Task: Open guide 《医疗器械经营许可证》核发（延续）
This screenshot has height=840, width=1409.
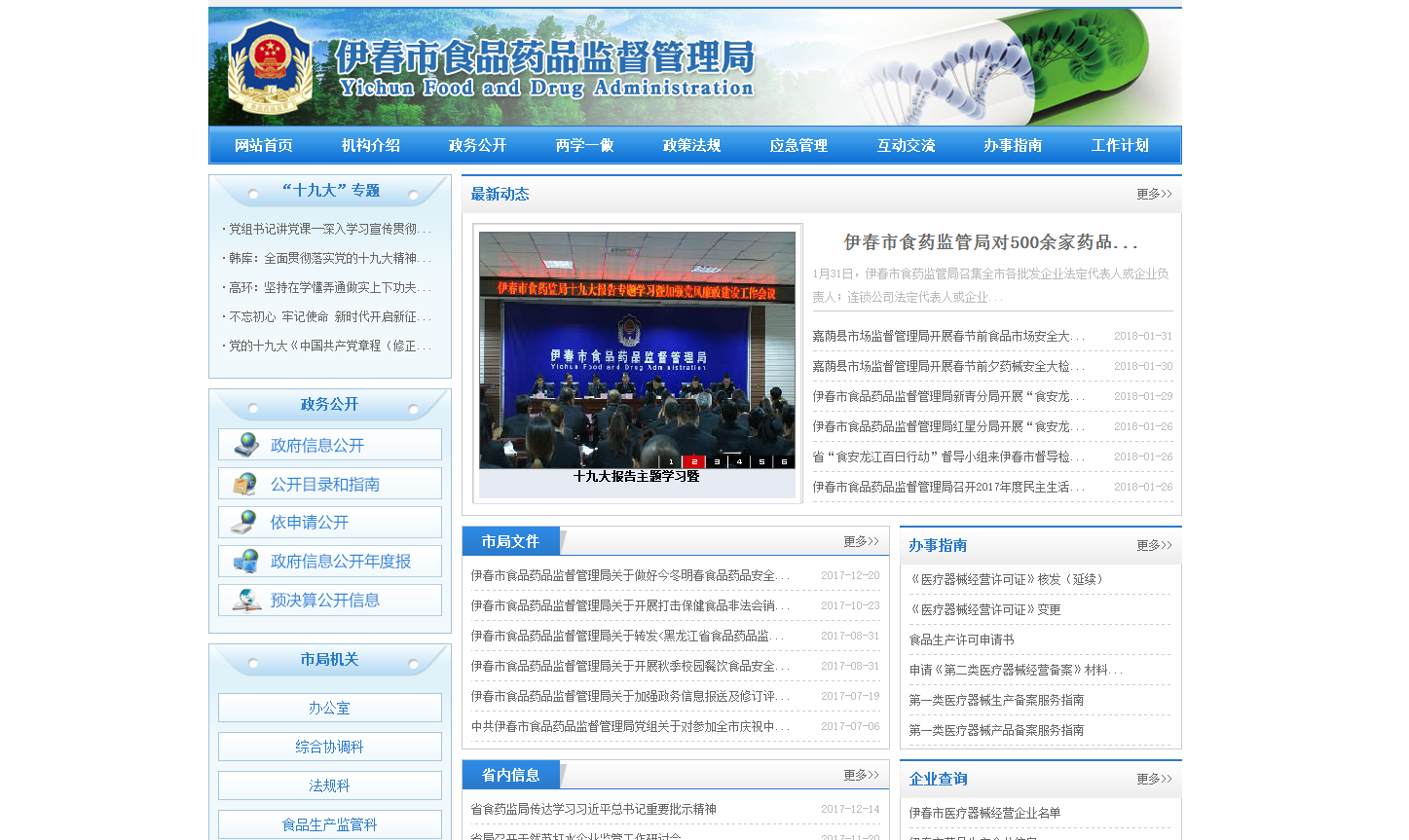Action: point(1008,579)
